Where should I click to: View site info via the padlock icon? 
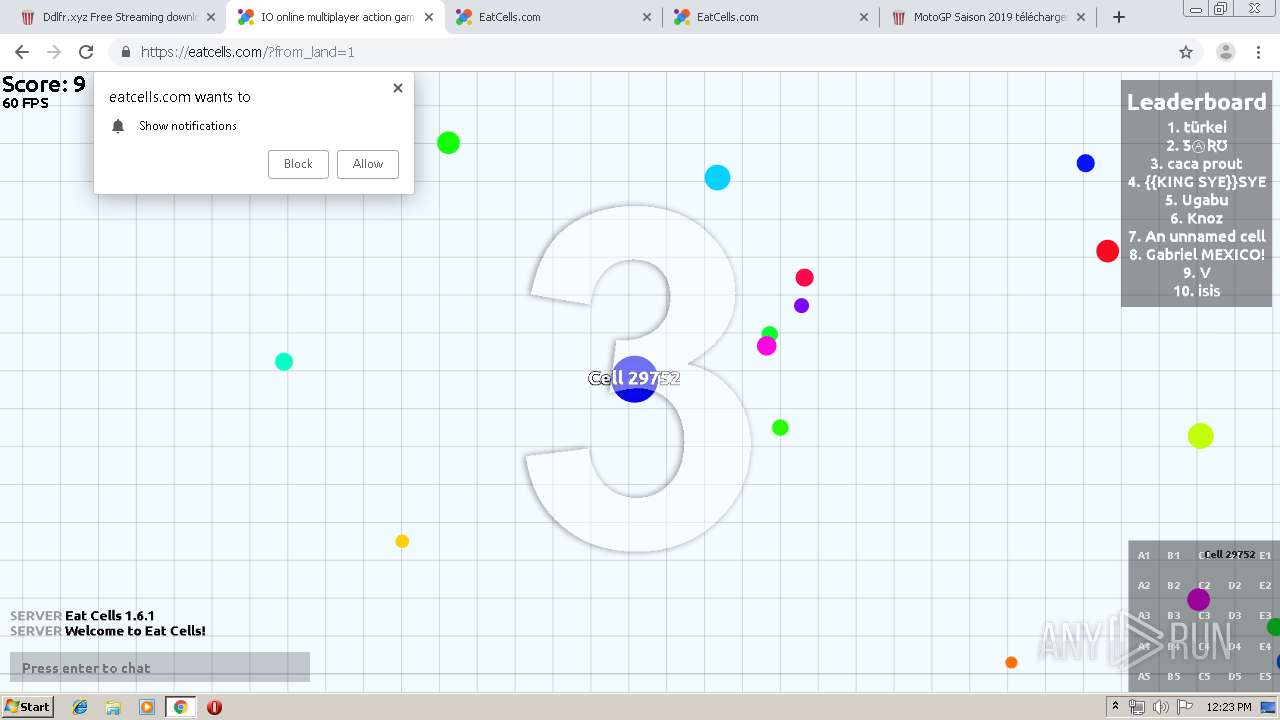tap(125, 52)
